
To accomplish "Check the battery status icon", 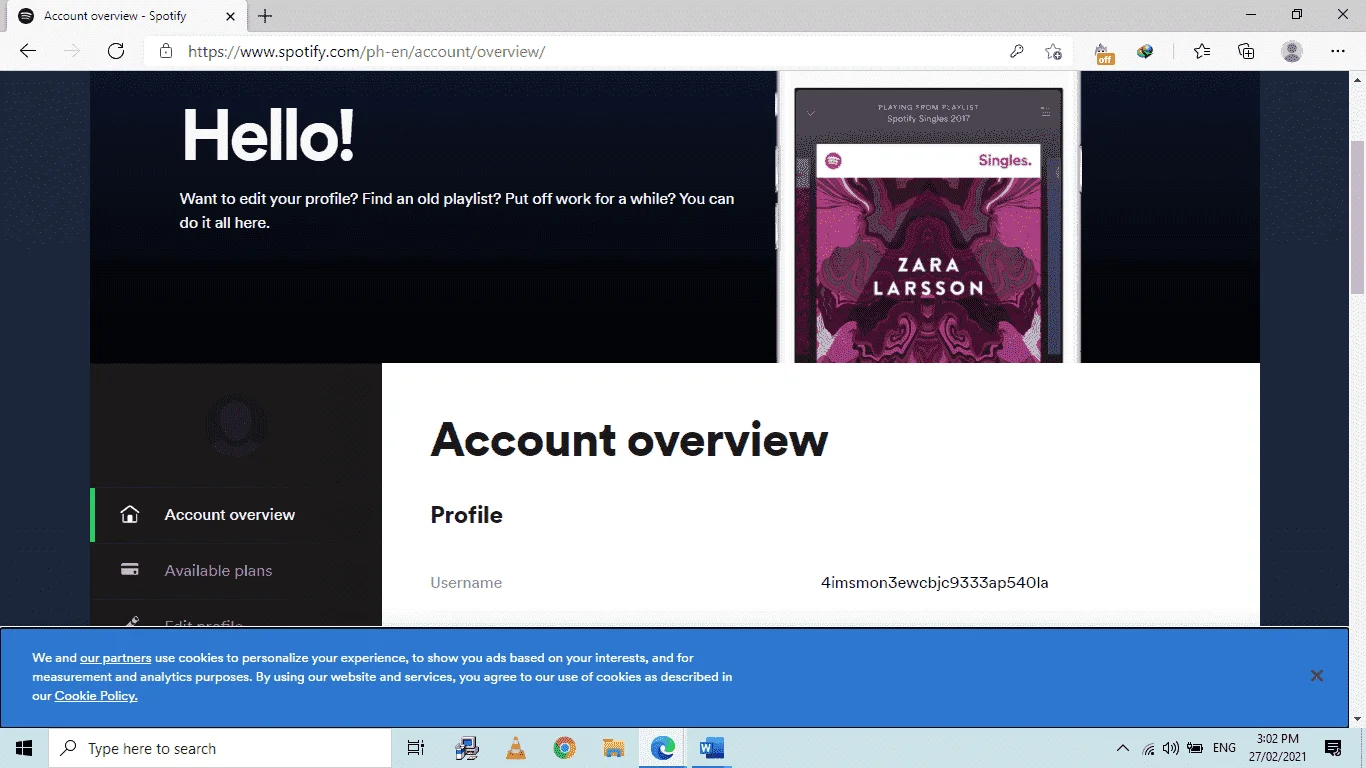I will coord(1195,748).
